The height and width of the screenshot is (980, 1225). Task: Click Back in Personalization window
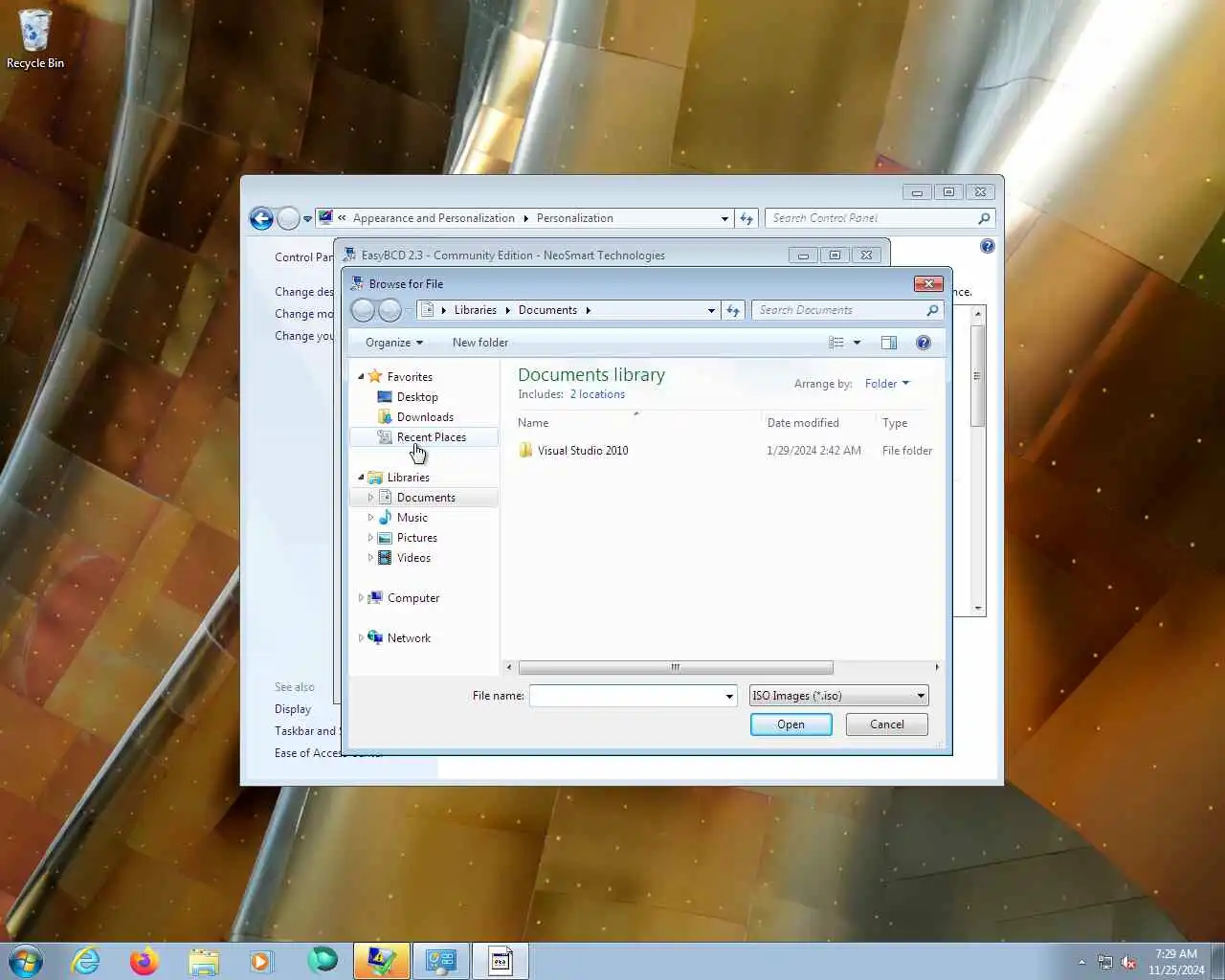[x=261, y=218]
